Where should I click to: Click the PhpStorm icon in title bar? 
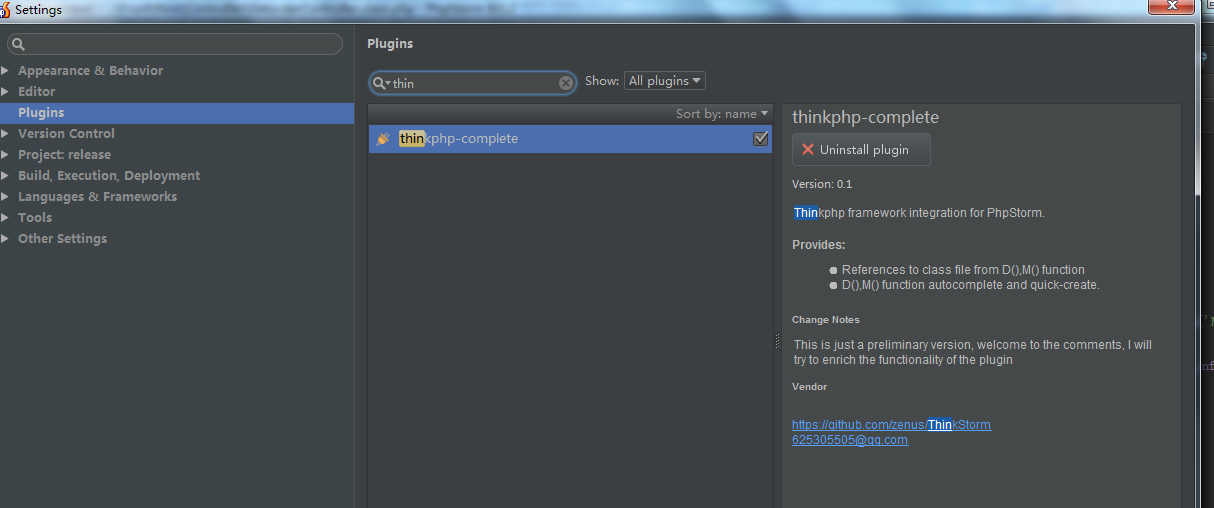[6, 10]
